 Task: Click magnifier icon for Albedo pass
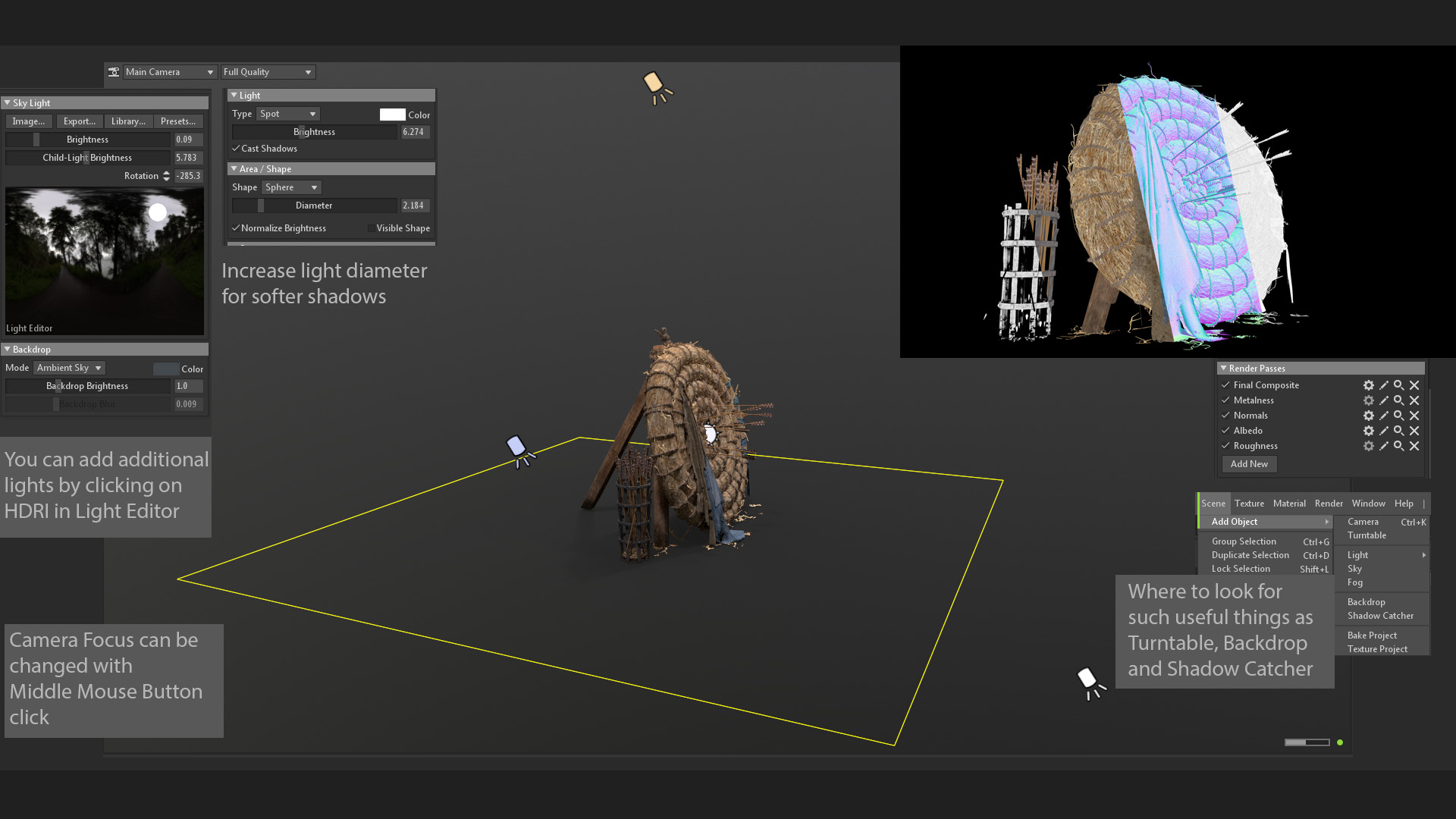click(1398, 431)
